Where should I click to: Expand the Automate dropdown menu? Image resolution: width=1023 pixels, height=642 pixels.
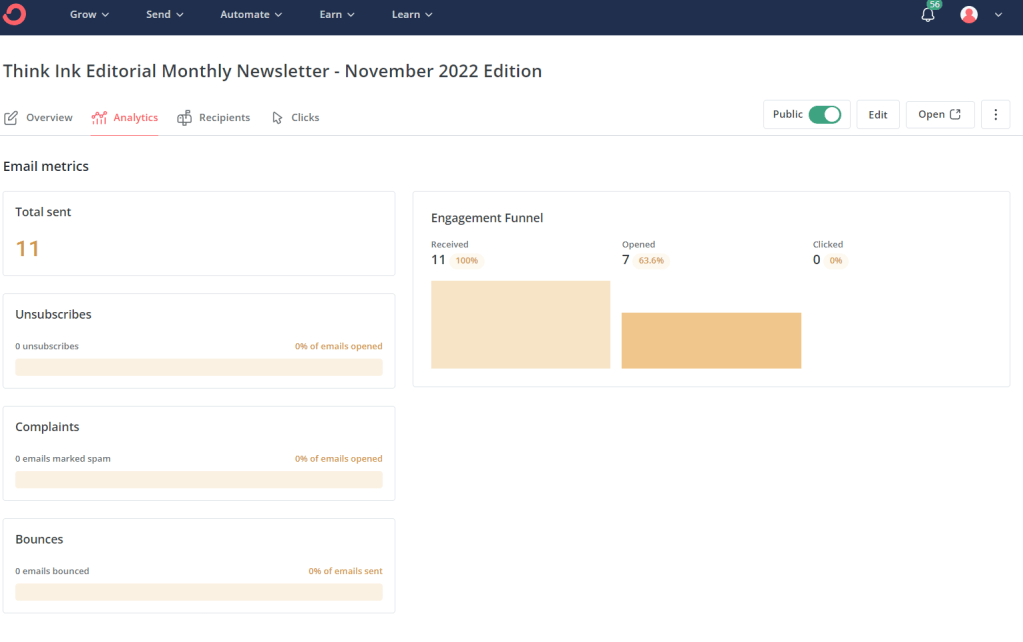point(251,15)
